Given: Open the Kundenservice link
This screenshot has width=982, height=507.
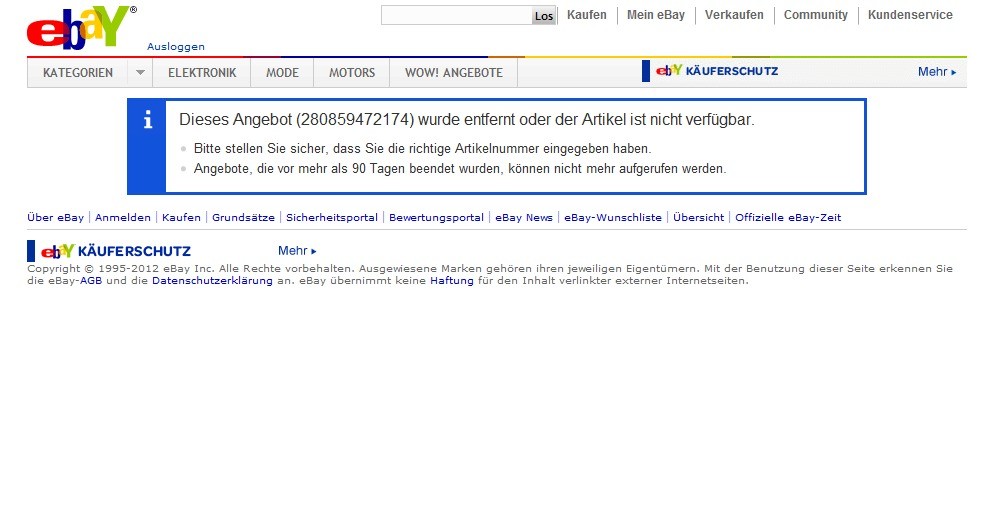Looking at the screenshot, I should click(910, 15).
